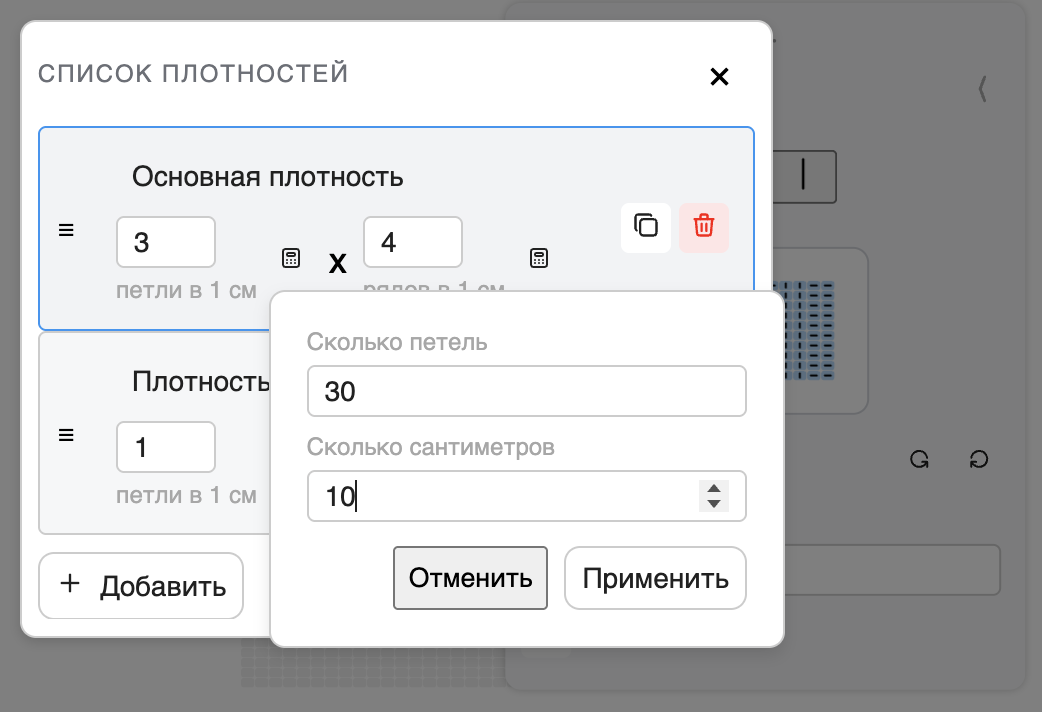Select the Основная плотность title text
Screen dimensions: 1042x712
click(267, 177)
